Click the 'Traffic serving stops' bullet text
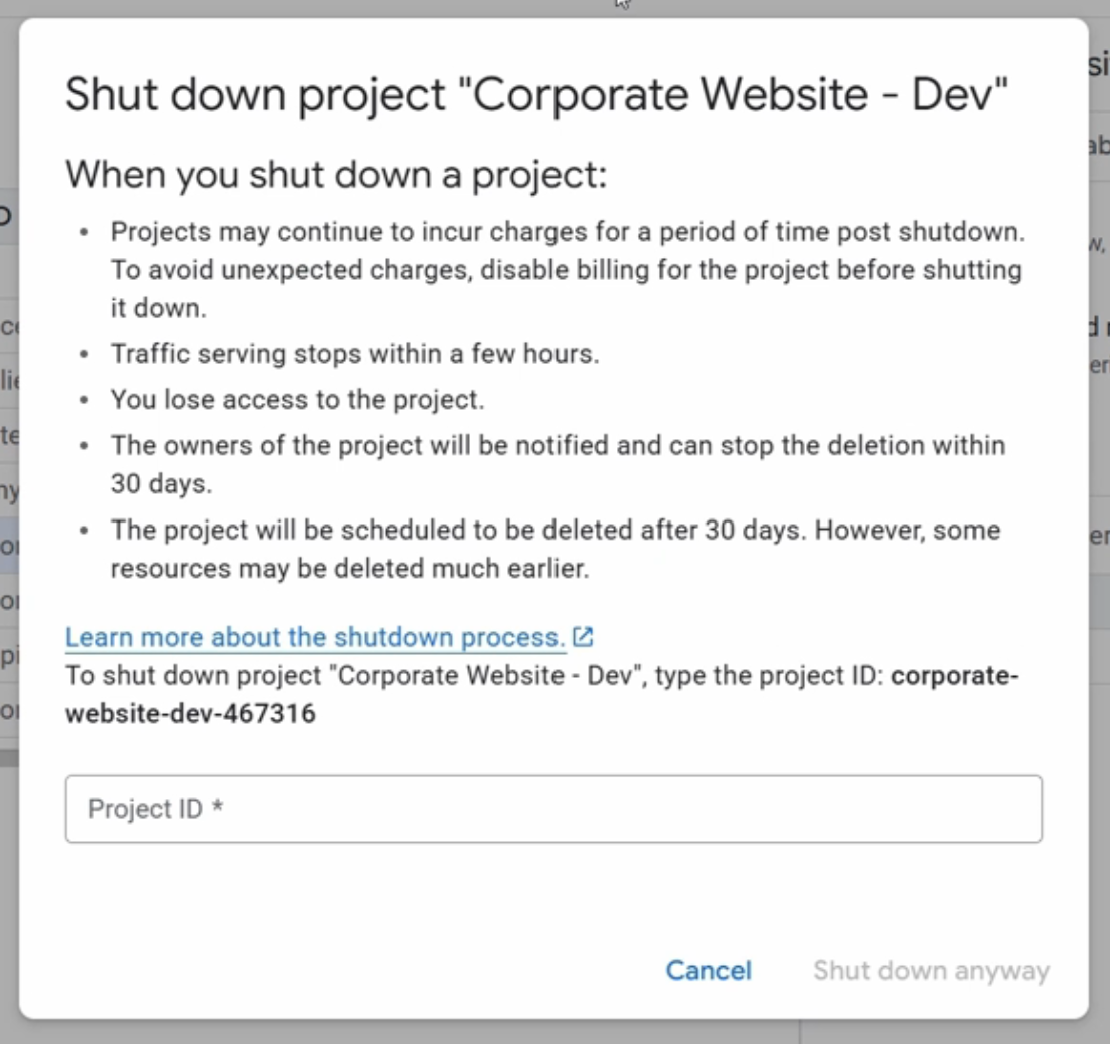Image resolution: width=1110 pixels, height=1044 pixels. pyautogui.click(x=355, y=353)
